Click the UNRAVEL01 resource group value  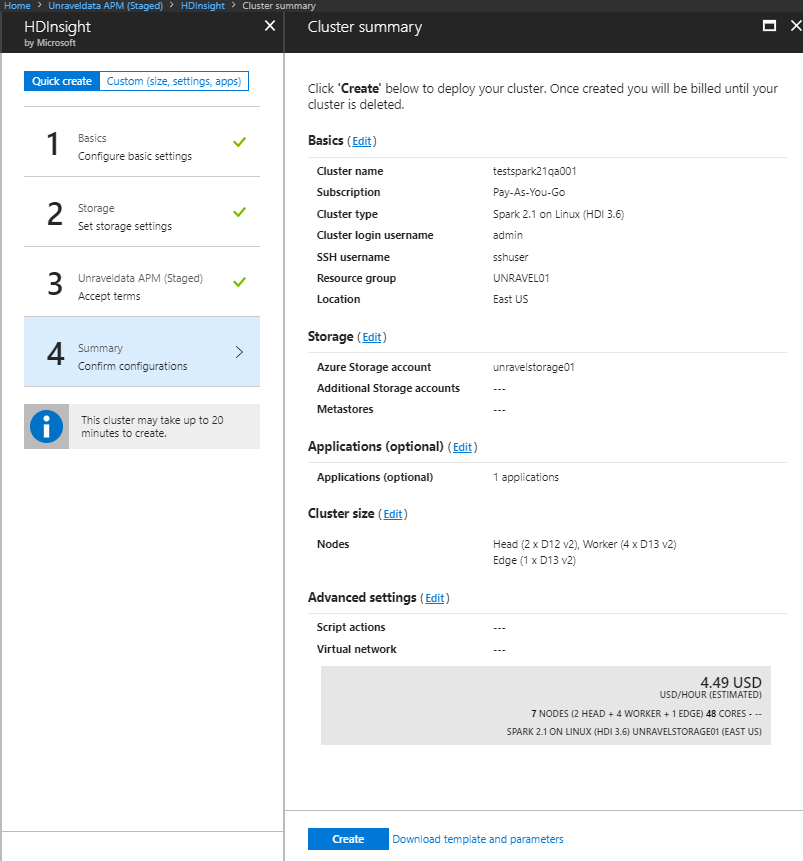click(x=521, y=278)
